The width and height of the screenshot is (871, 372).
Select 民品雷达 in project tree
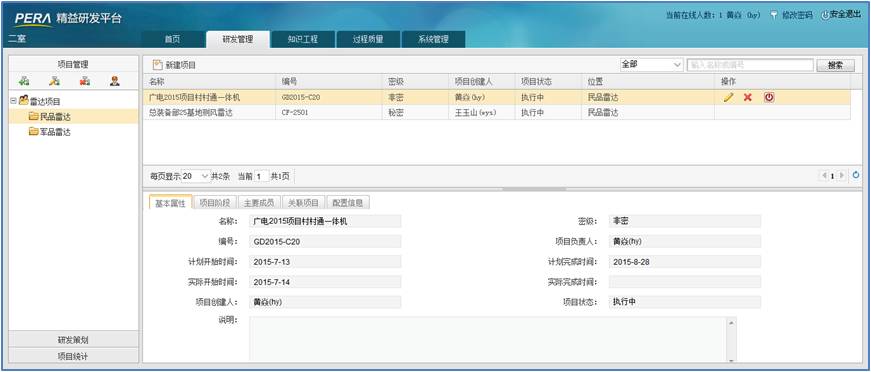click(56, 117)
